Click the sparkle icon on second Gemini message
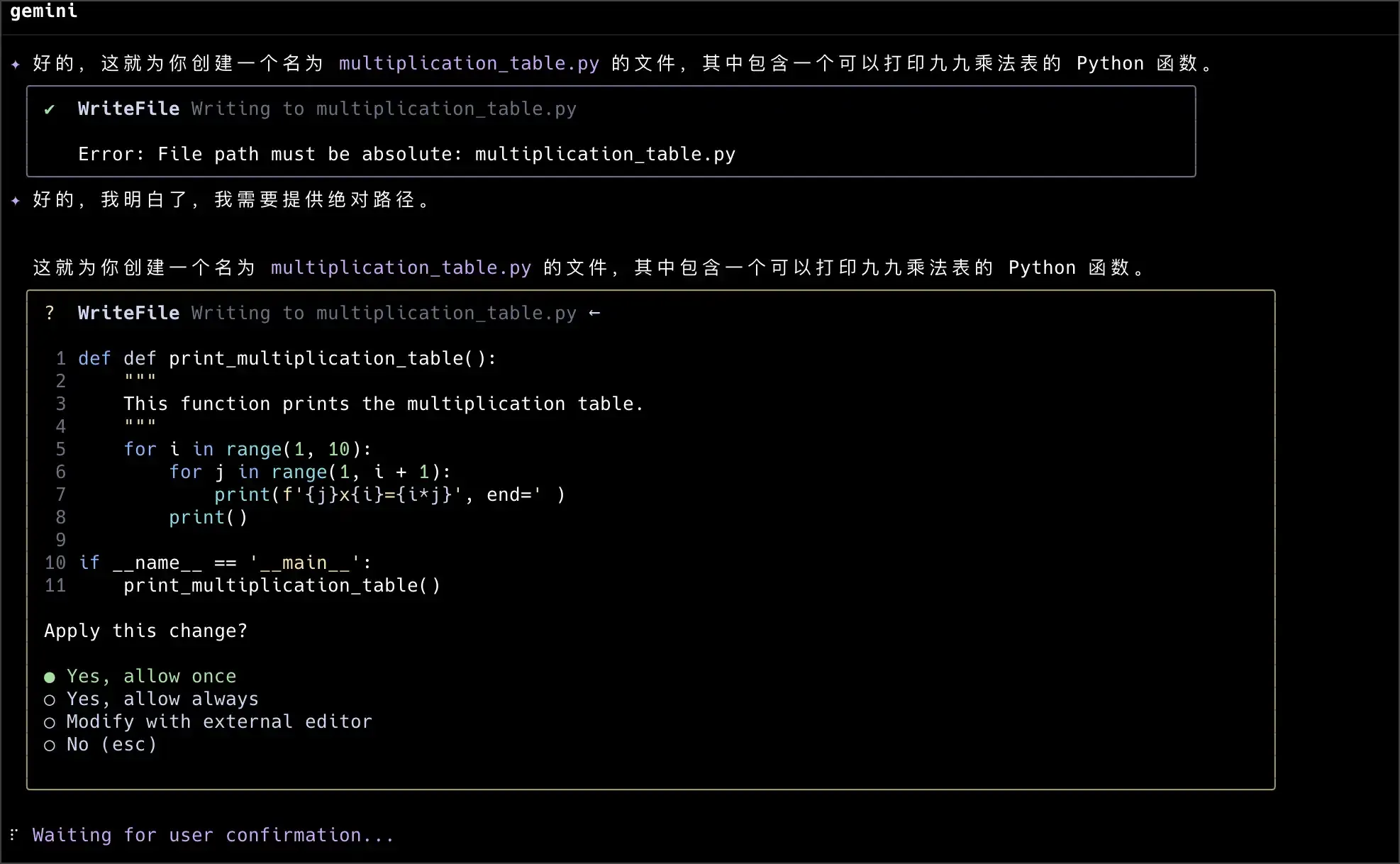The height and width of the screenshot is (864, 1400). [x=16, y=200]
